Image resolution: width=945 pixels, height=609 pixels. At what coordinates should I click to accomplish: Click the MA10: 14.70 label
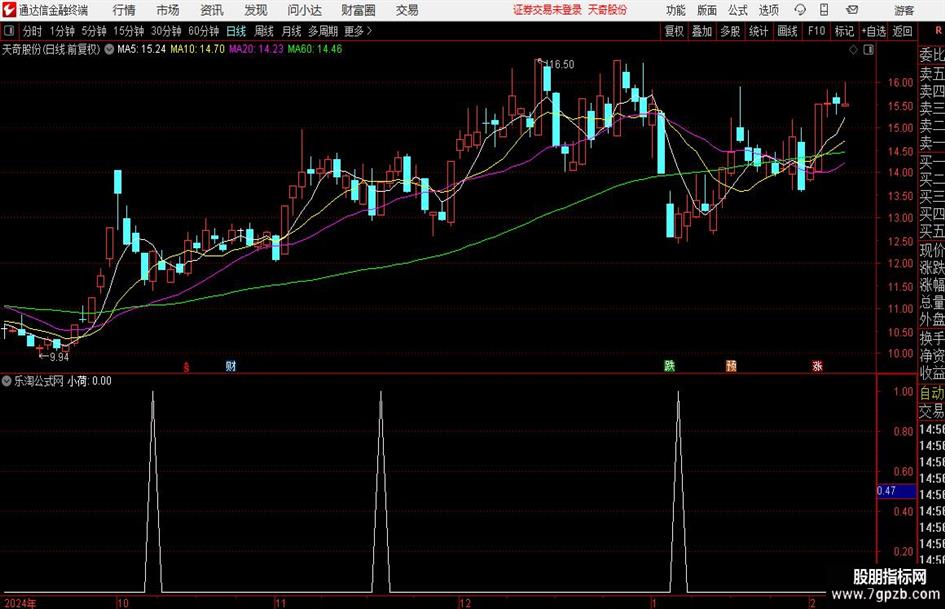coord(197,49)
